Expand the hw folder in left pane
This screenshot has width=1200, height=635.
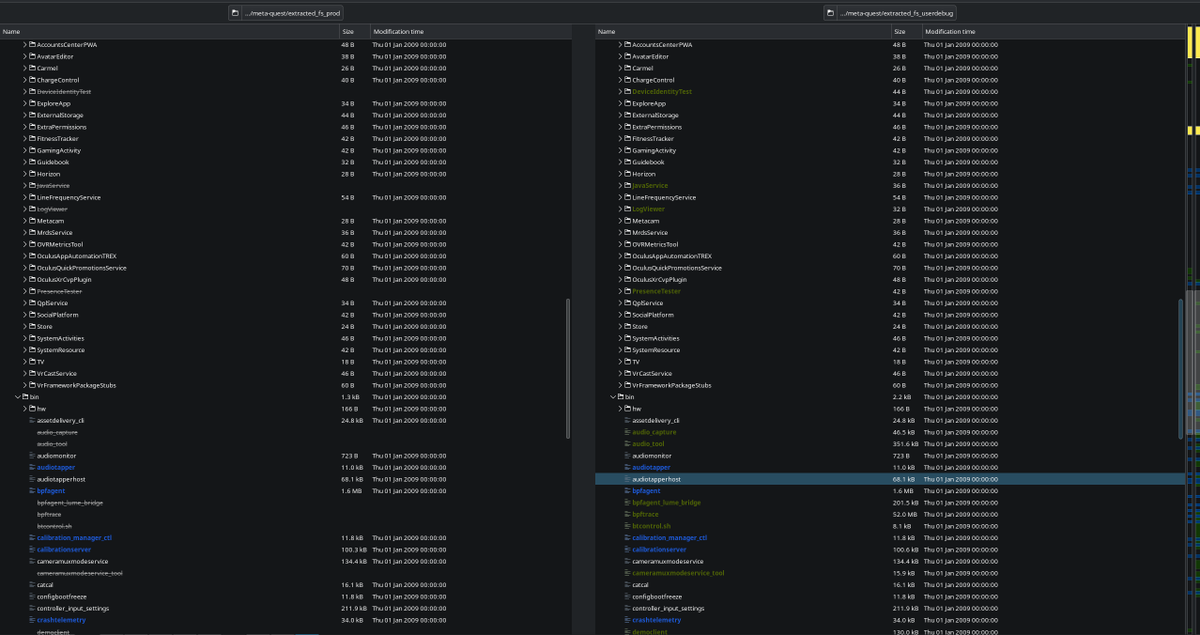coord(25,409)
